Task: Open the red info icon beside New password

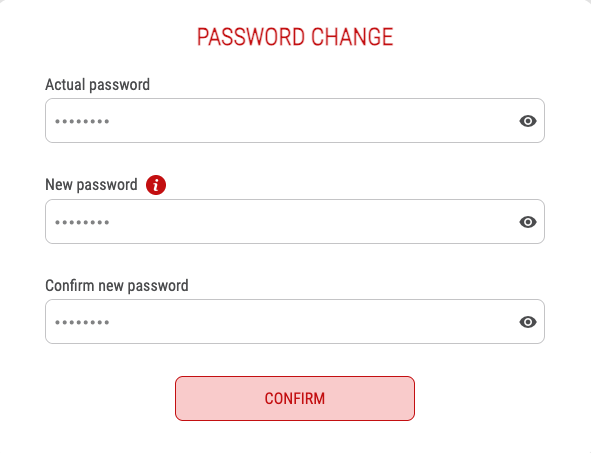Action: [x=156, y=185]
